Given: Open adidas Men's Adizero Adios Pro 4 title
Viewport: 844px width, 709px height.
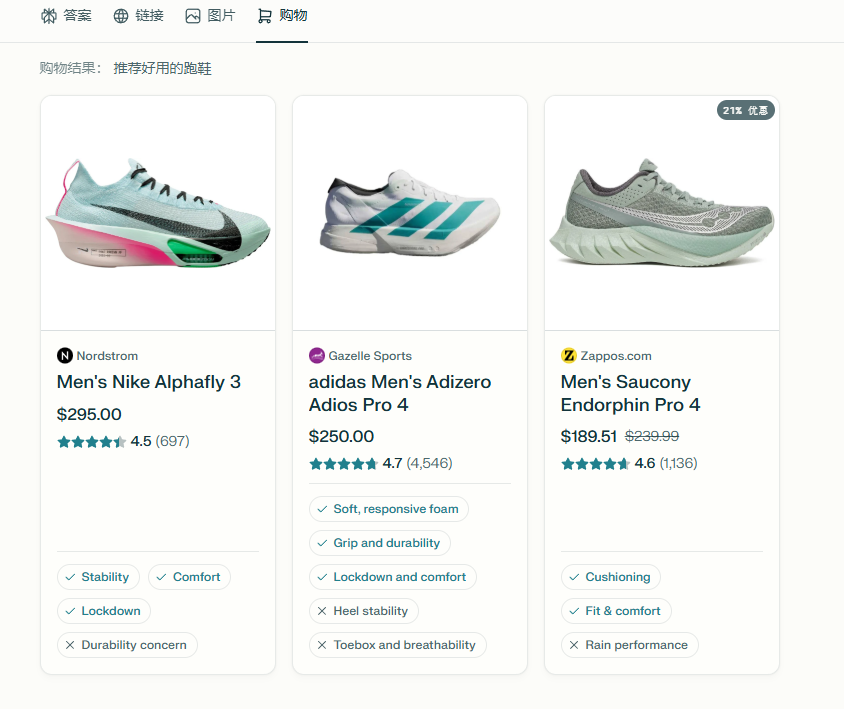Looking at the screenshot, I should click(400, 394).
